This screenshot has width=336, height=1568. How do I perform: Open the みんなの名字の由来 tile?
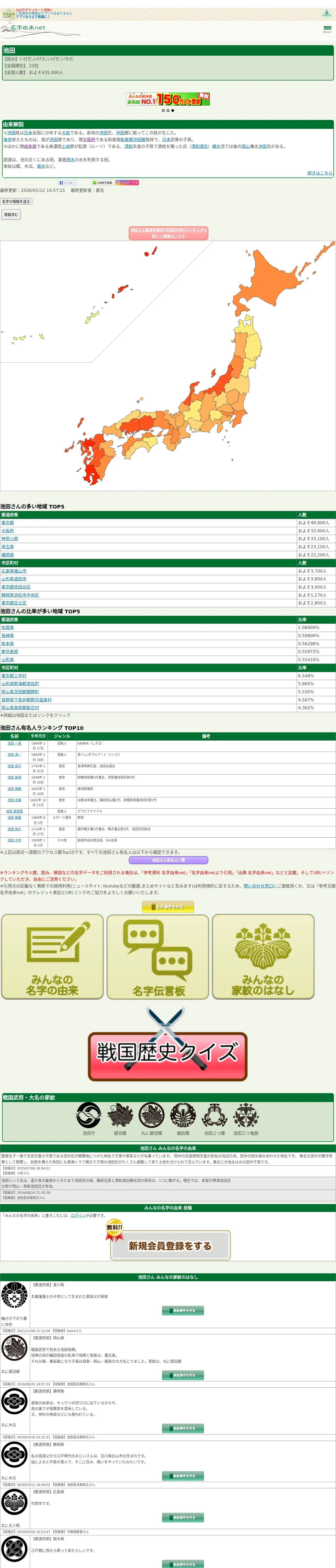(52, 956)
